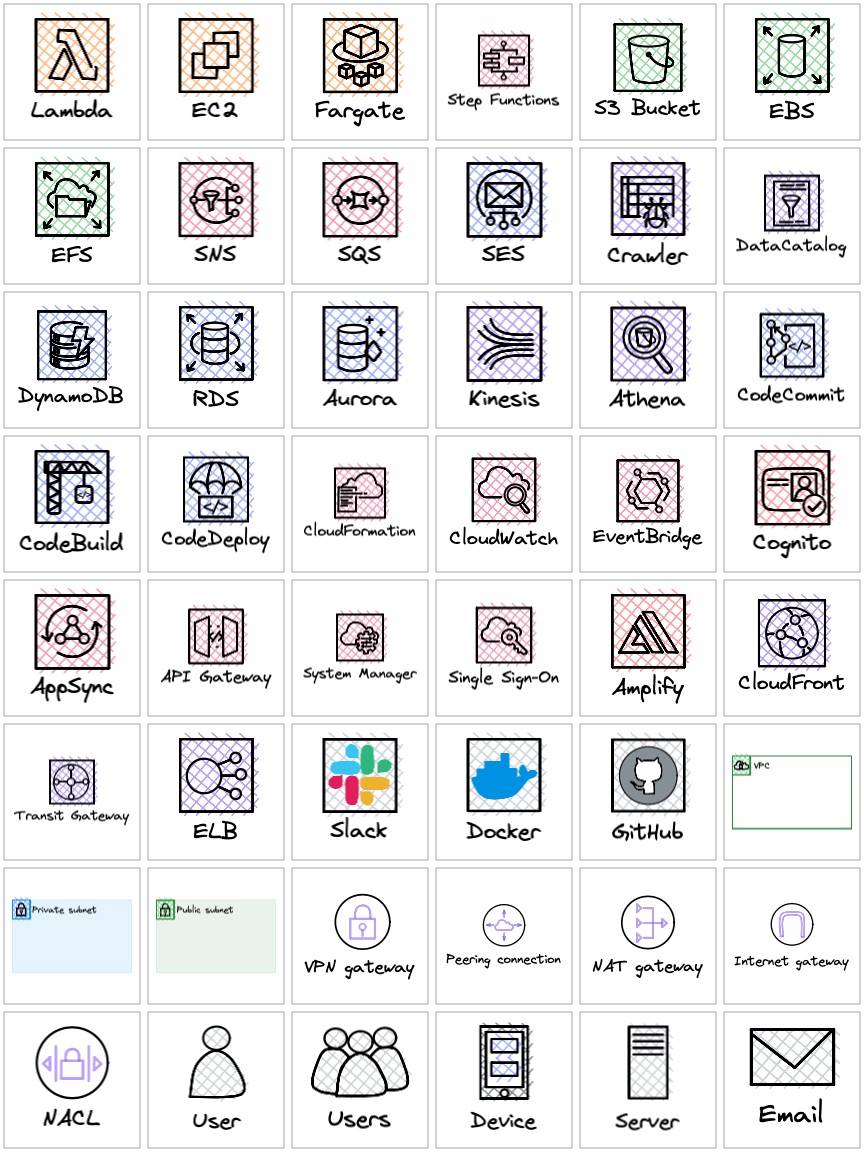The width and height of the screenshot is (864, 1152).
Task: Pick the EC2 icon
Action: [216, 56]
